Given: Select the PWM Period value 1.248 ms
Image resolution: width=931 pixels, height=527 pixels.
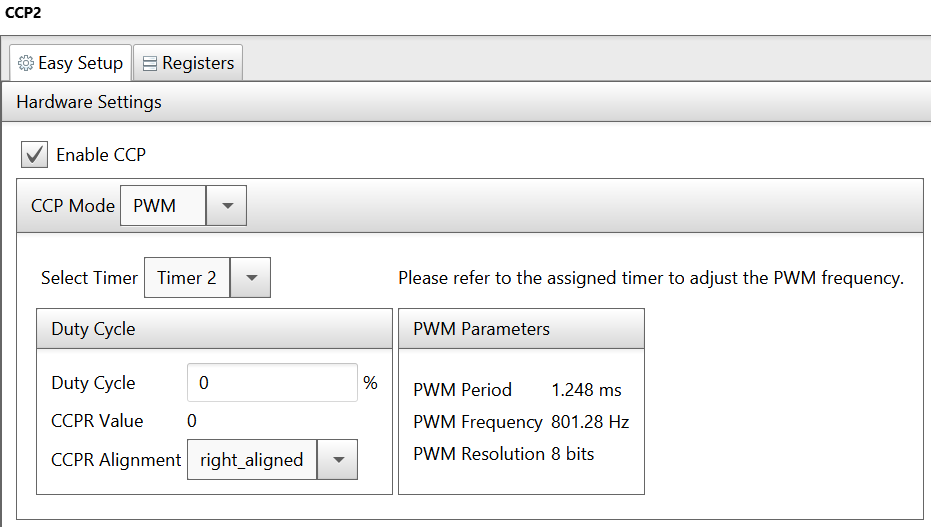Looking at the screenshot, I should pyautogui.click(x=587, y=390).
